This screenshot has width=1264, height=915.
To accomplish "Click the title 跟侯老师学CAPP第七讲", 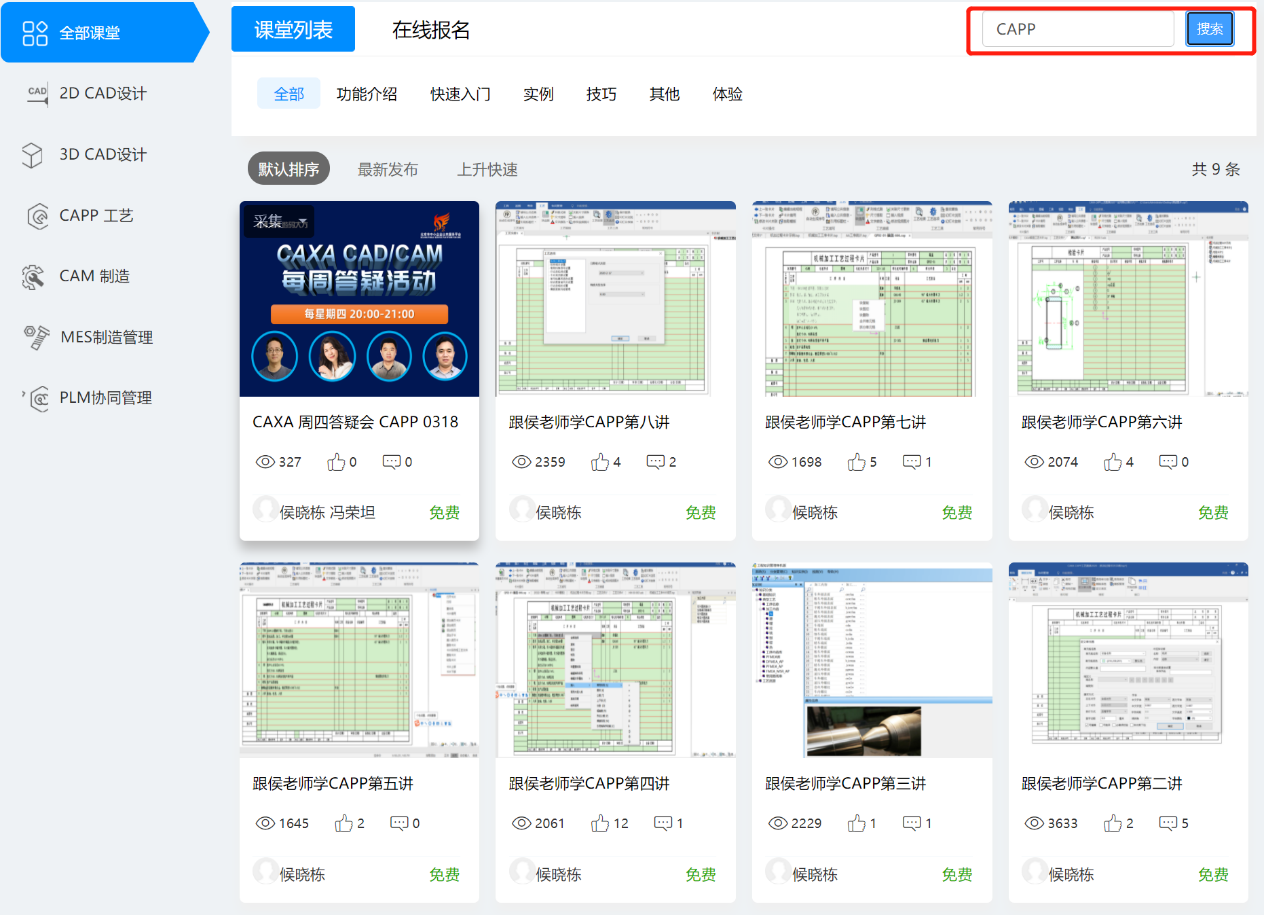I will point(846,423).
